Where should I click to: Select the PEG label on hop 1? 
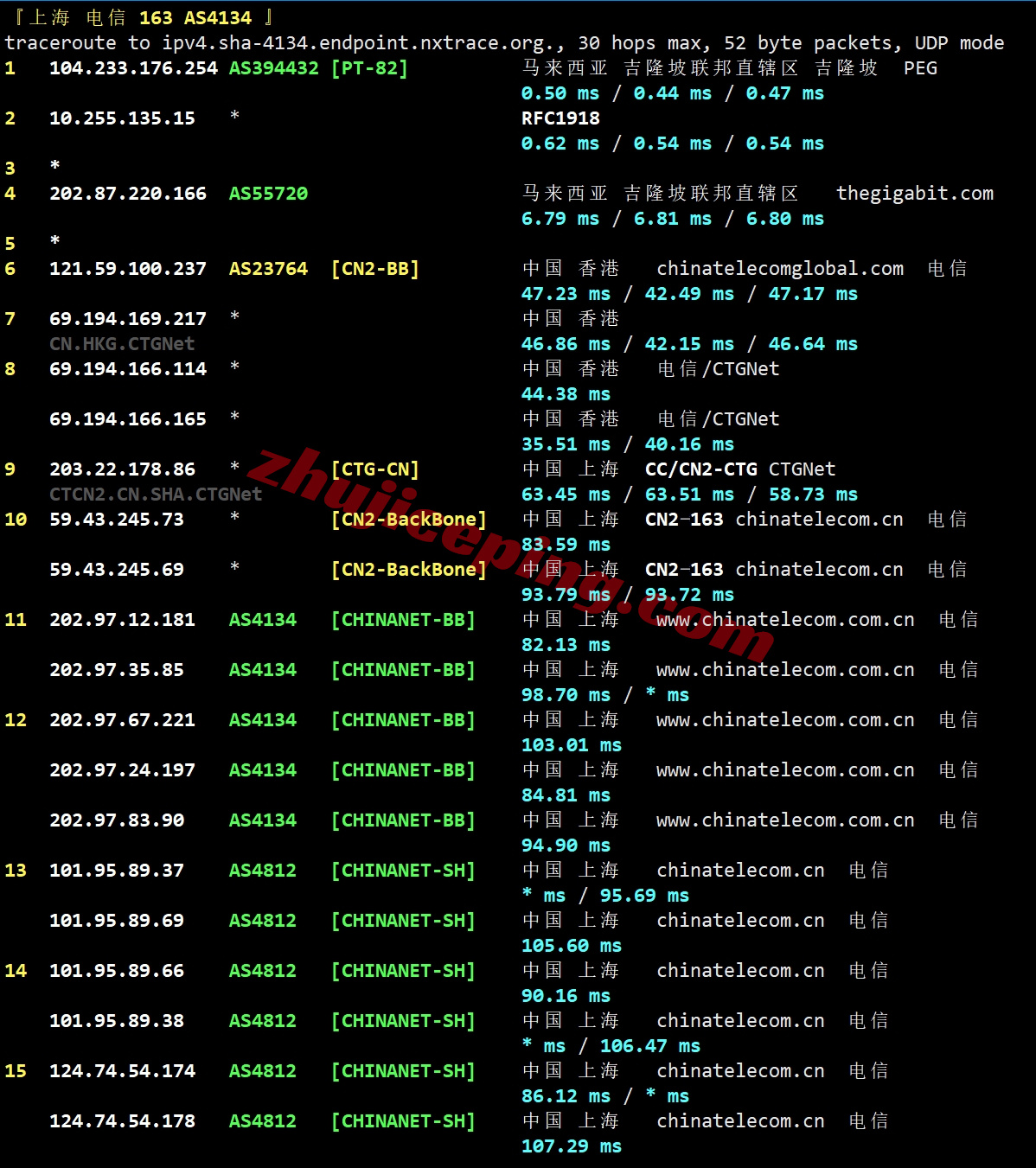click(x=920, y=68)
